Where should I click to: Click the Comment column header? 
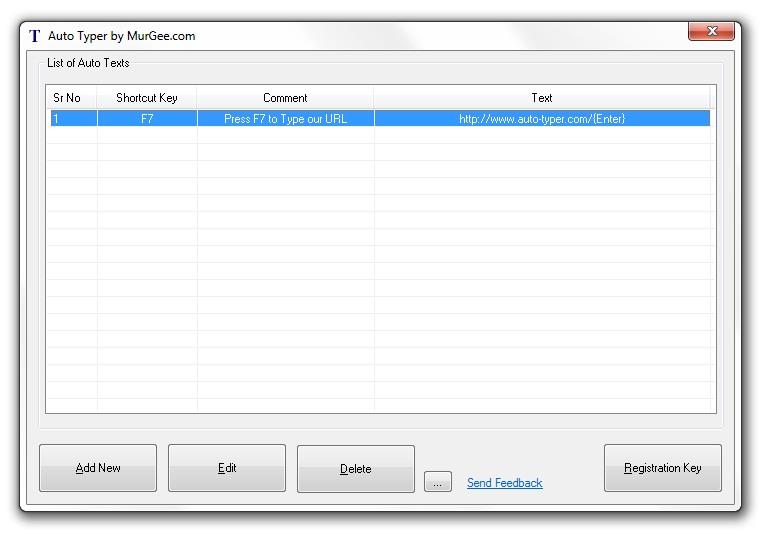click(x=285, y=98)
